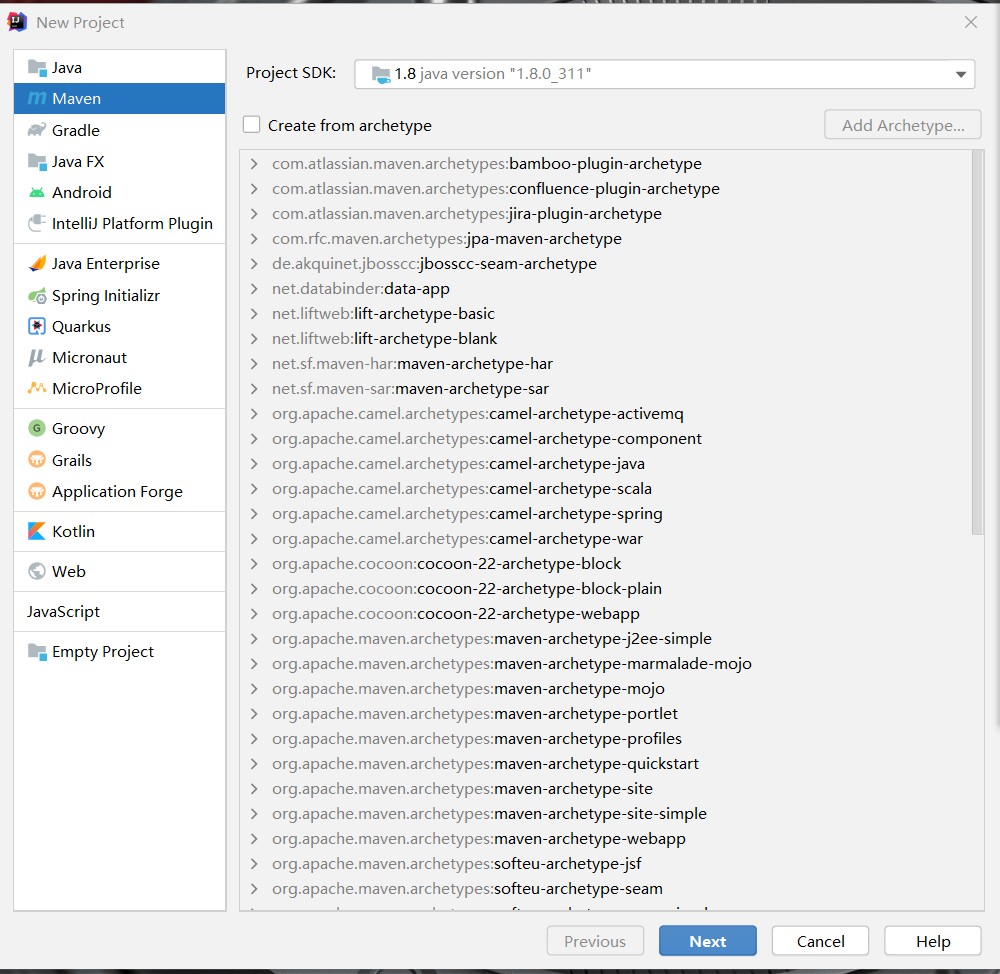Select the Gradle elephant icon

[x=37, y=130]
